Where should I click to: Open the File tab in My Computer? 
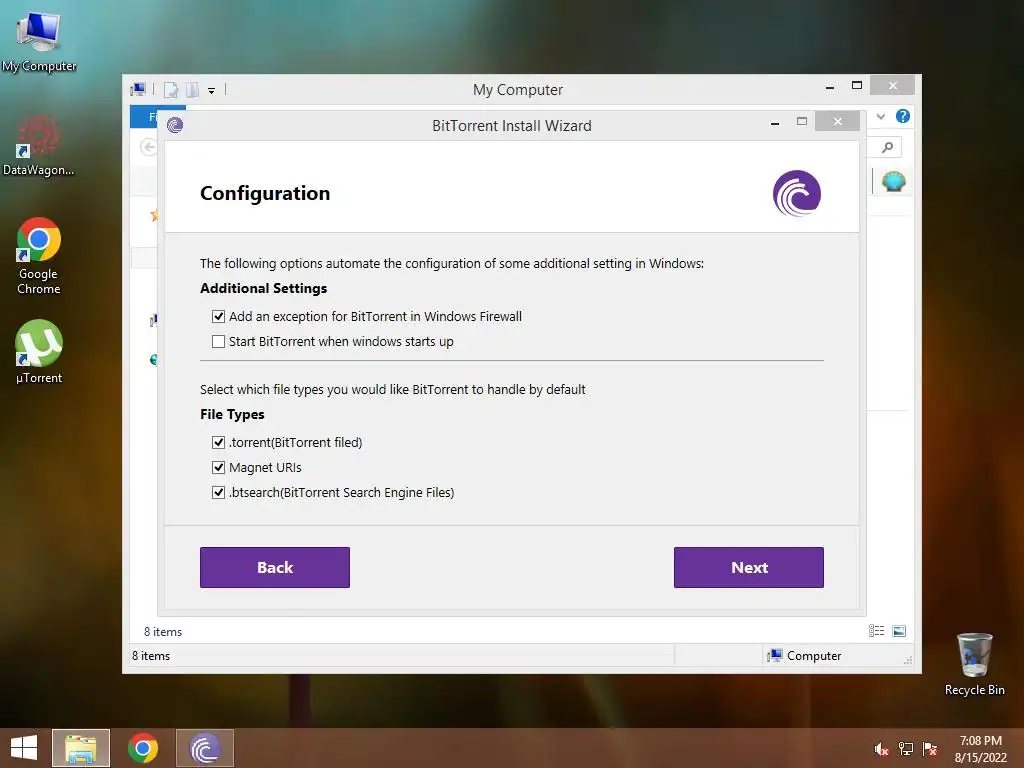(144, 117)
